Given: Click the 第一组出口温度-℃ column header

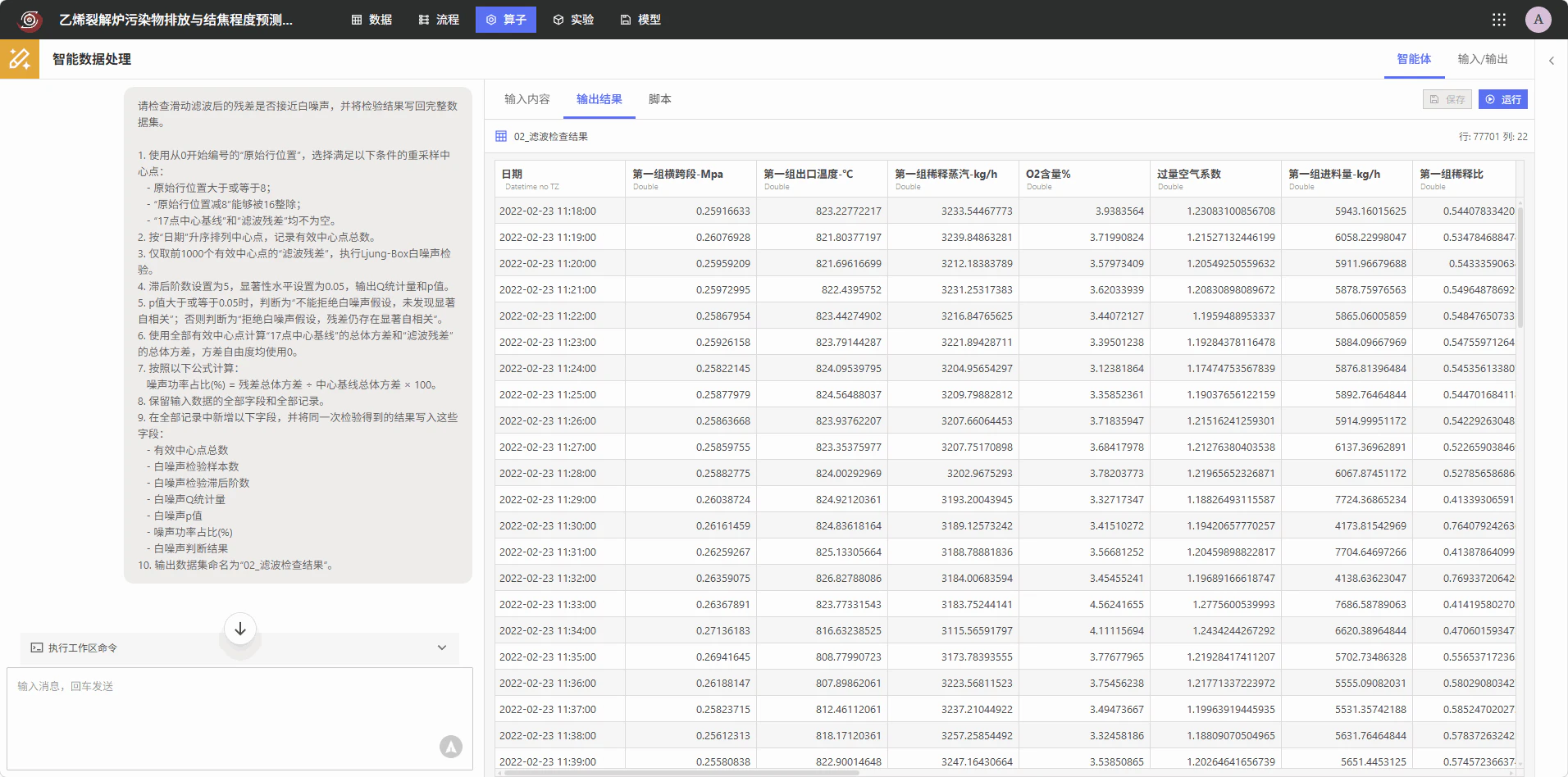Looking at the screenshot, I should click(822, 179).
